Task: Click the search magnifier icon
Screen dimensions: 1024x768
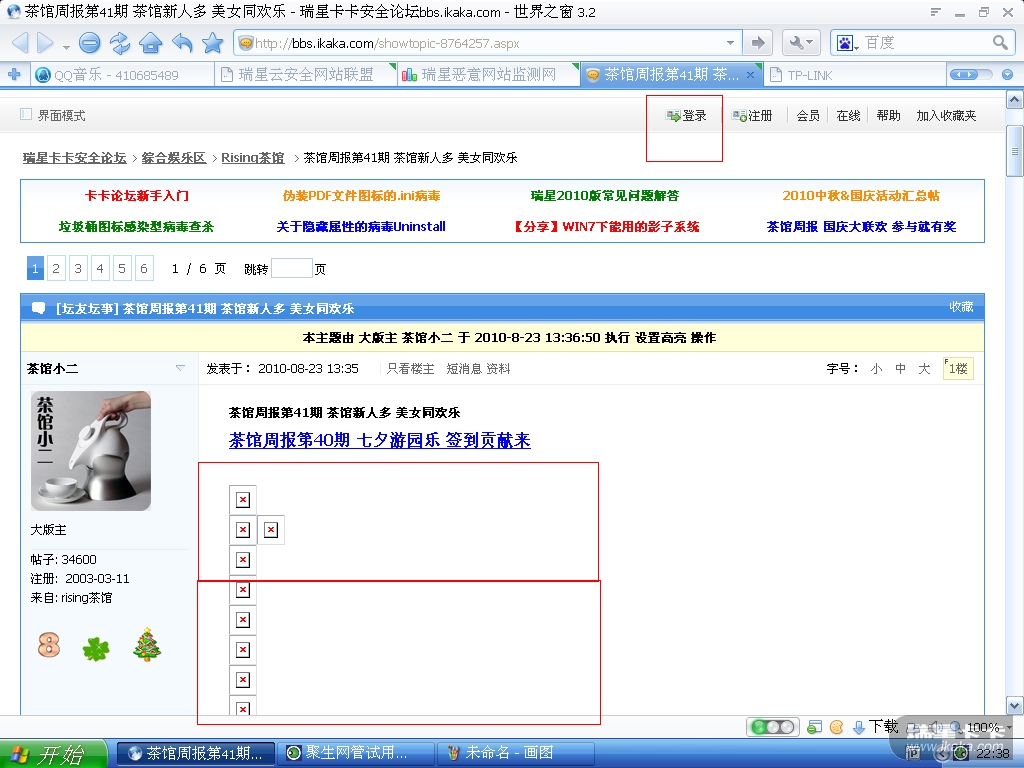Action: coord(1000,43)
